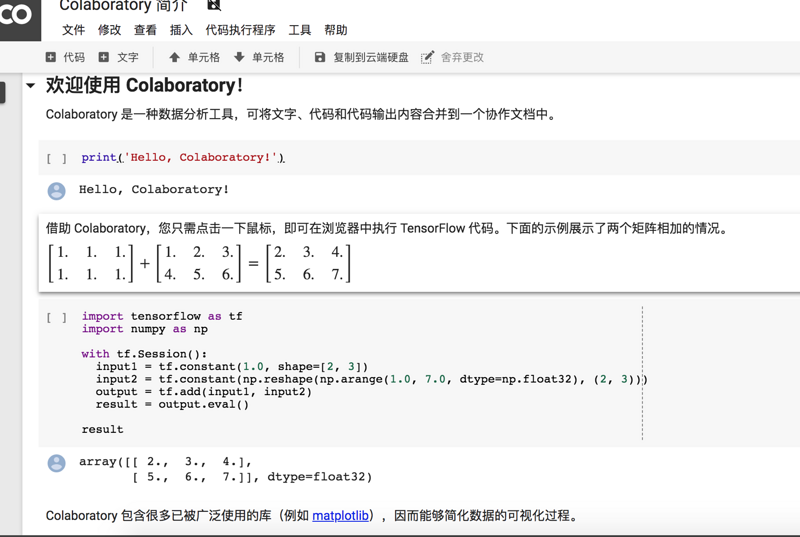
Task: Click the array dtype=float32 output
Action: point(226,469)
